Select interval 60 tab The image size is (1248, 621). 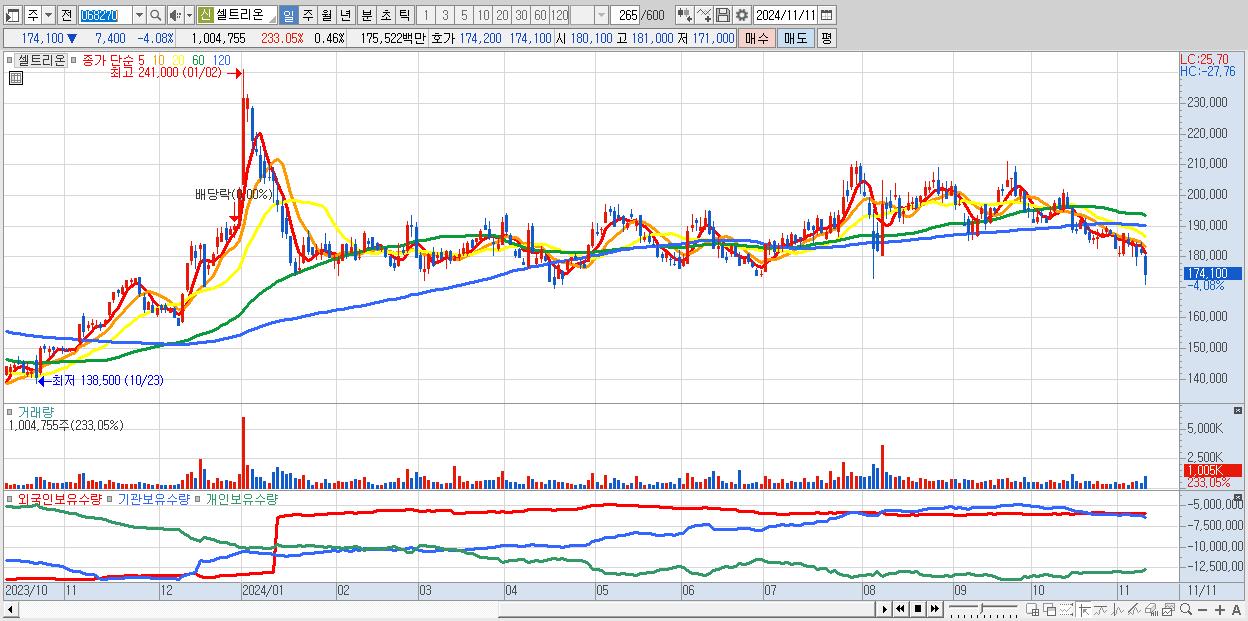(x=540, y=15)
